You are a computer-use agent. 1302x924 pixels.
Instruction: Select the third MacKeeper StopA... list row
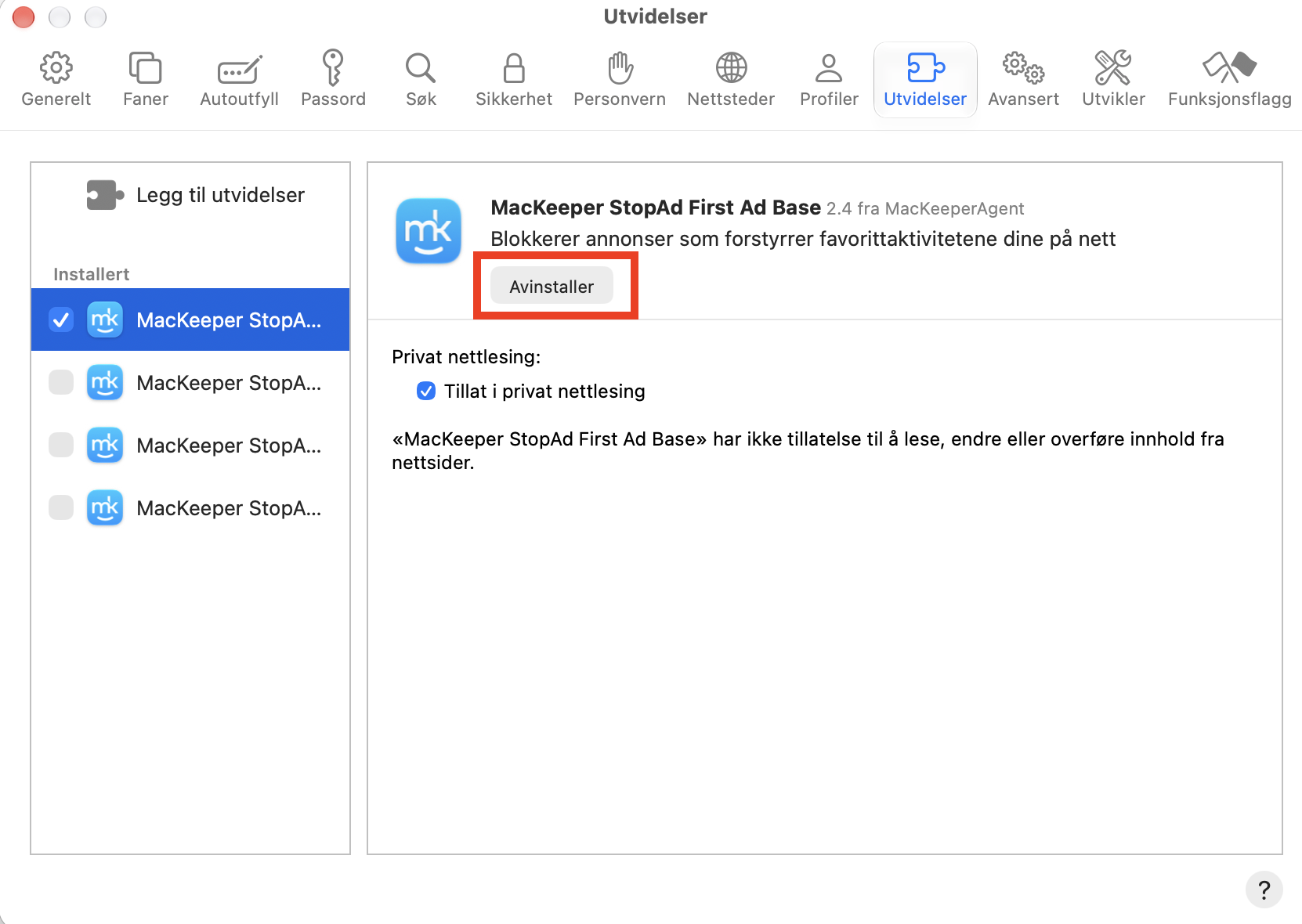(190, 445)
